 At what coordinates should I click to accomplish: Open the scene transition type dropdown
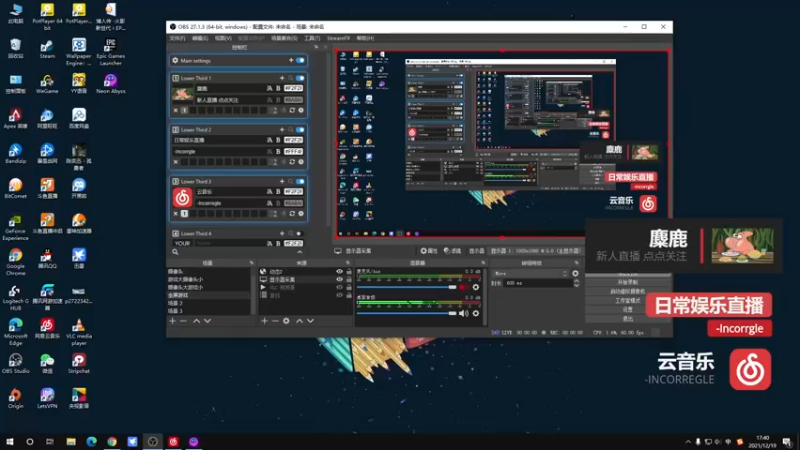pyautogui.click(x=530, y=273)
